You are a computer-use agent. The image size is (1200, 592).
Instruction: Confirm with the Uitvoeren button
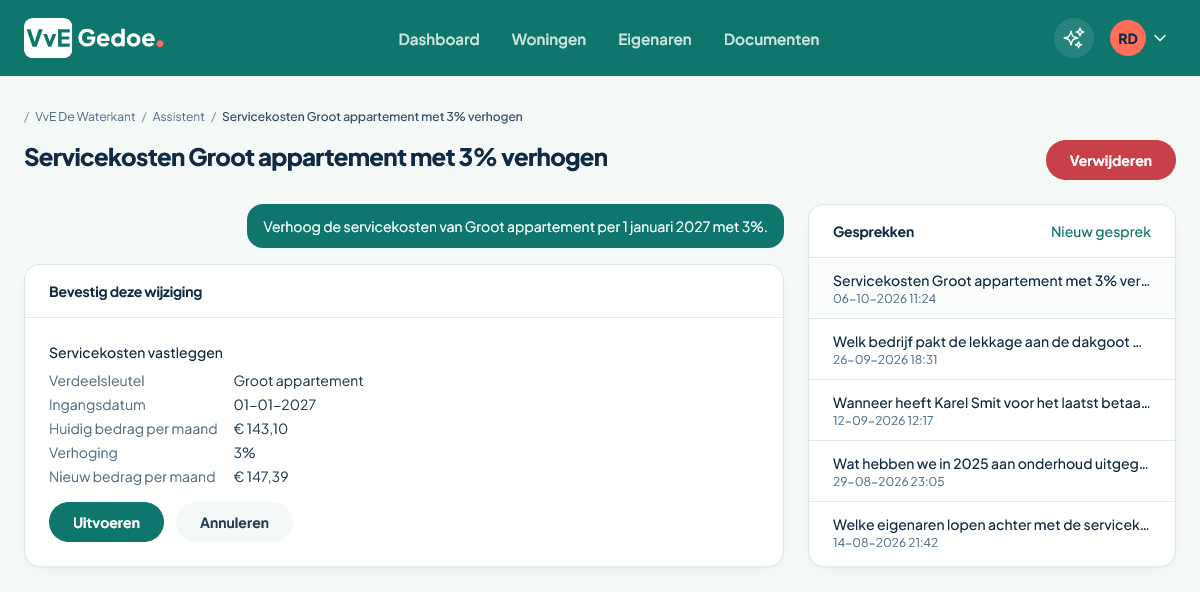[x=106, y=522]
